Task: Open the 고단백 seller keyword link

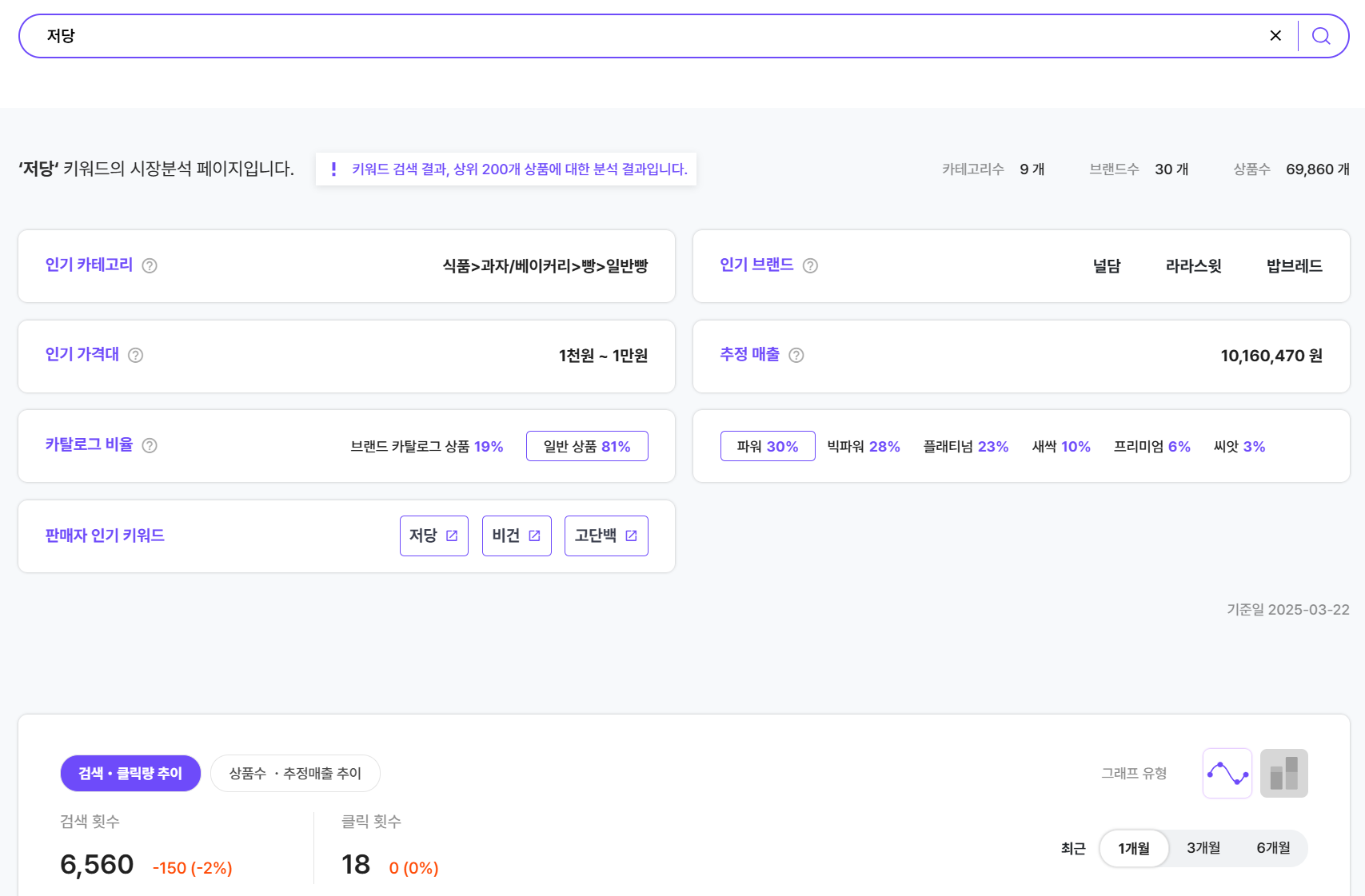Action: pyautogui.click(x=606, y=536)
